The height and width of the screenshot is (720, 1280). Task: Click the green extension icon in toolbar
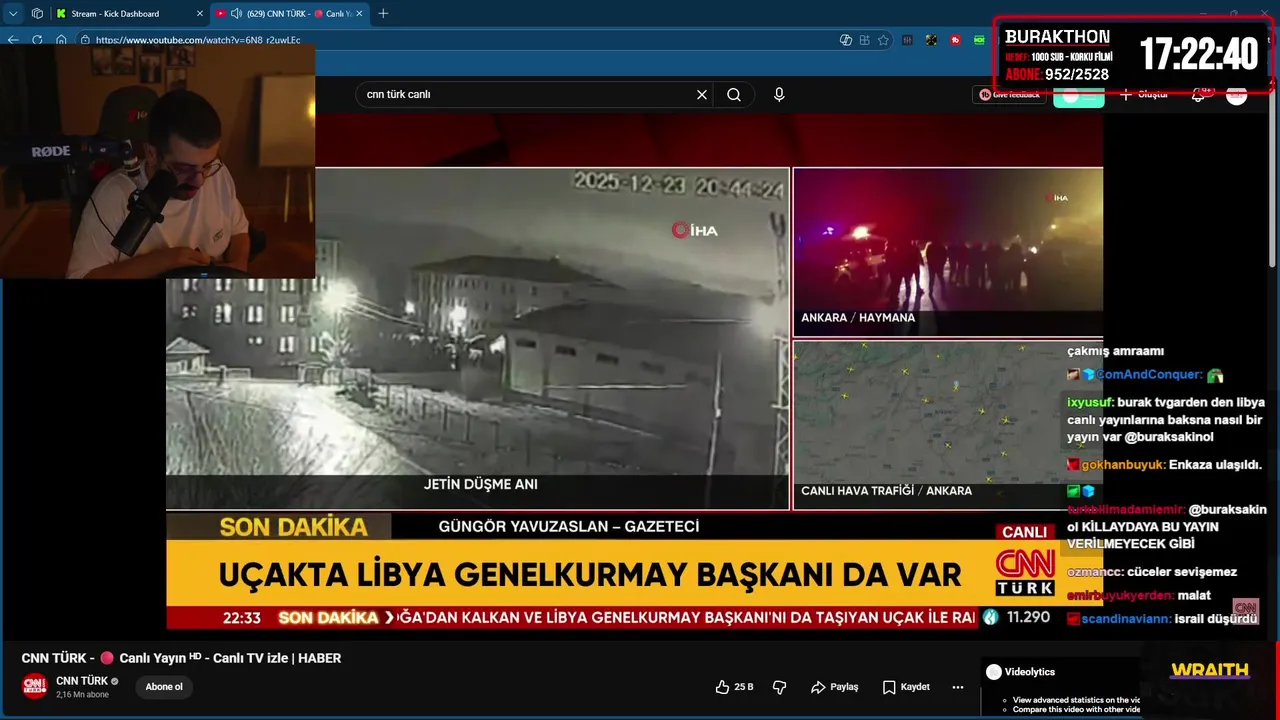980,40
